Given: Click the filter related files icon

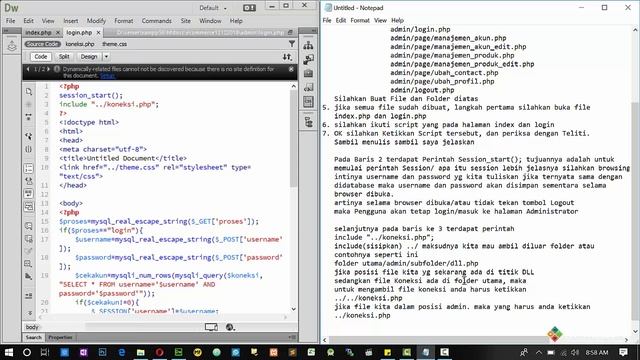Looking at the screenshot, I should (292, 43).
